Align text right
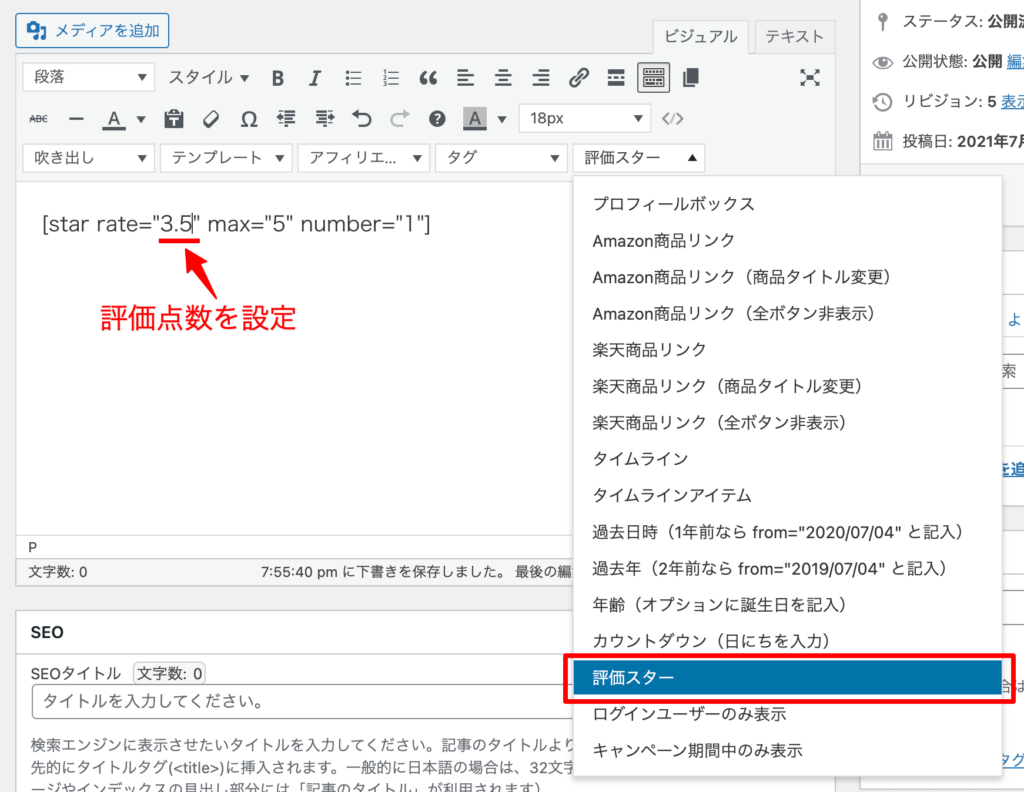Image resolution: width=1024 pixels, height=792 pixels. pyautogui.click(x=541, y=78)
